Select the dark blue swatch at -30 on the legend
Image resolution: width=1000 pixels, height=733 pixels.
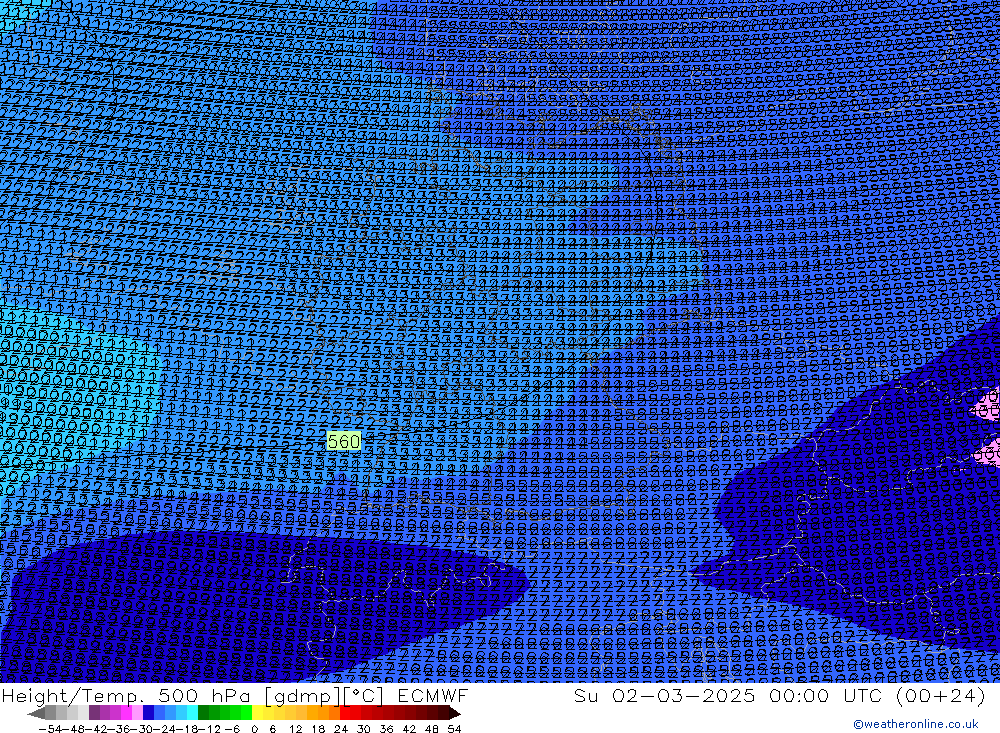(x=149, y=713)
